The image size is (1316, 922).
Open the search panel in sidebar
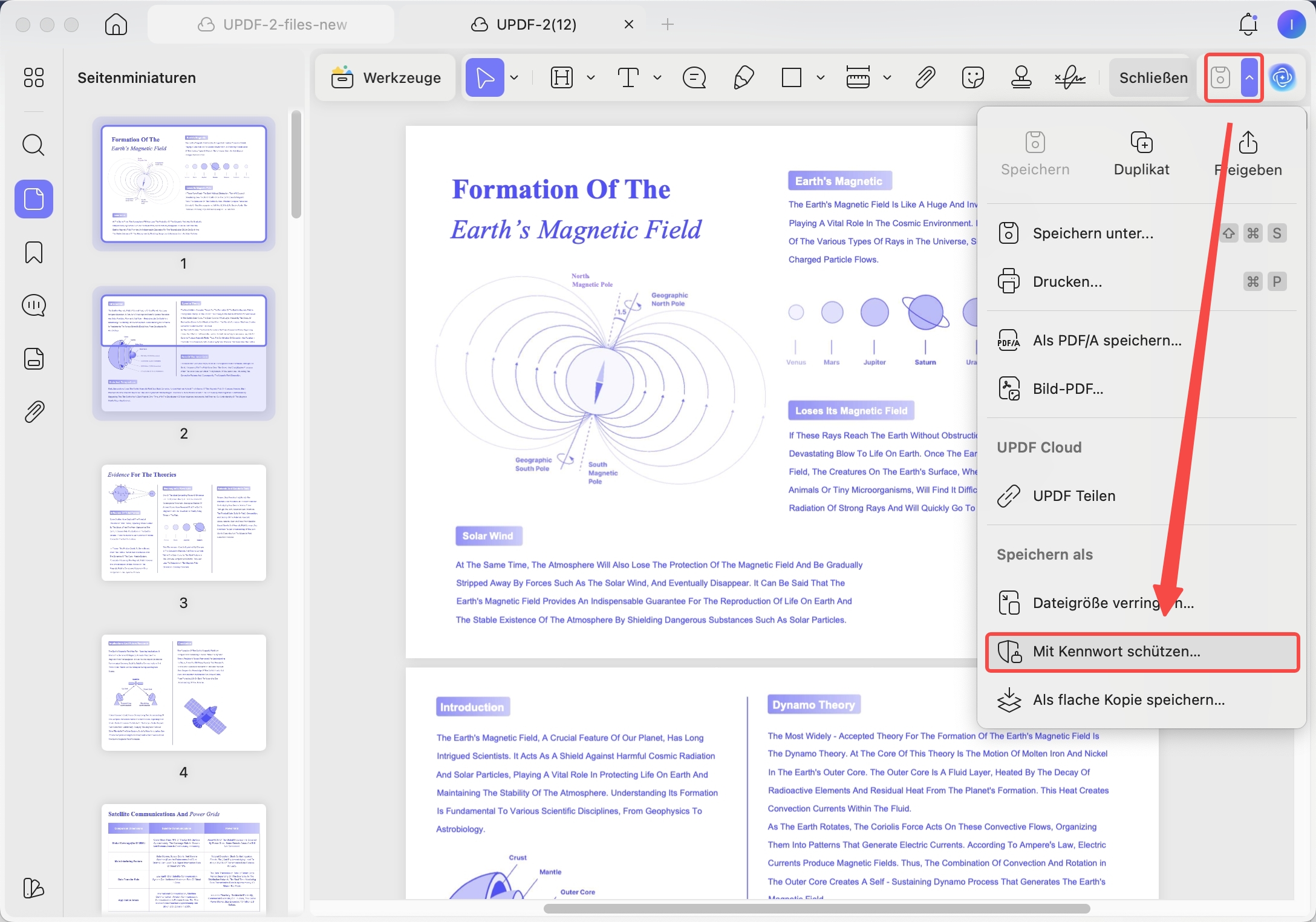pyautogui.click(x=33, y=145)
